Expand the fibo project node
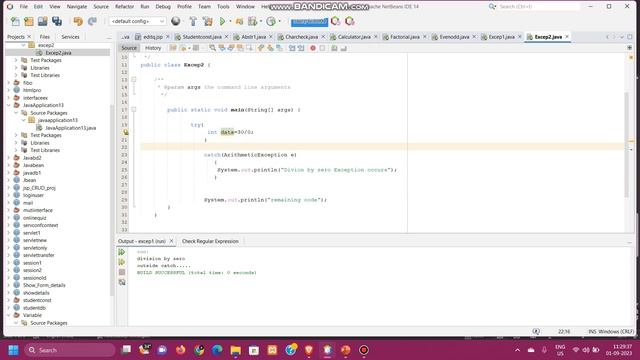This screenshot has height=360, width=640. [x=9, y=83]
